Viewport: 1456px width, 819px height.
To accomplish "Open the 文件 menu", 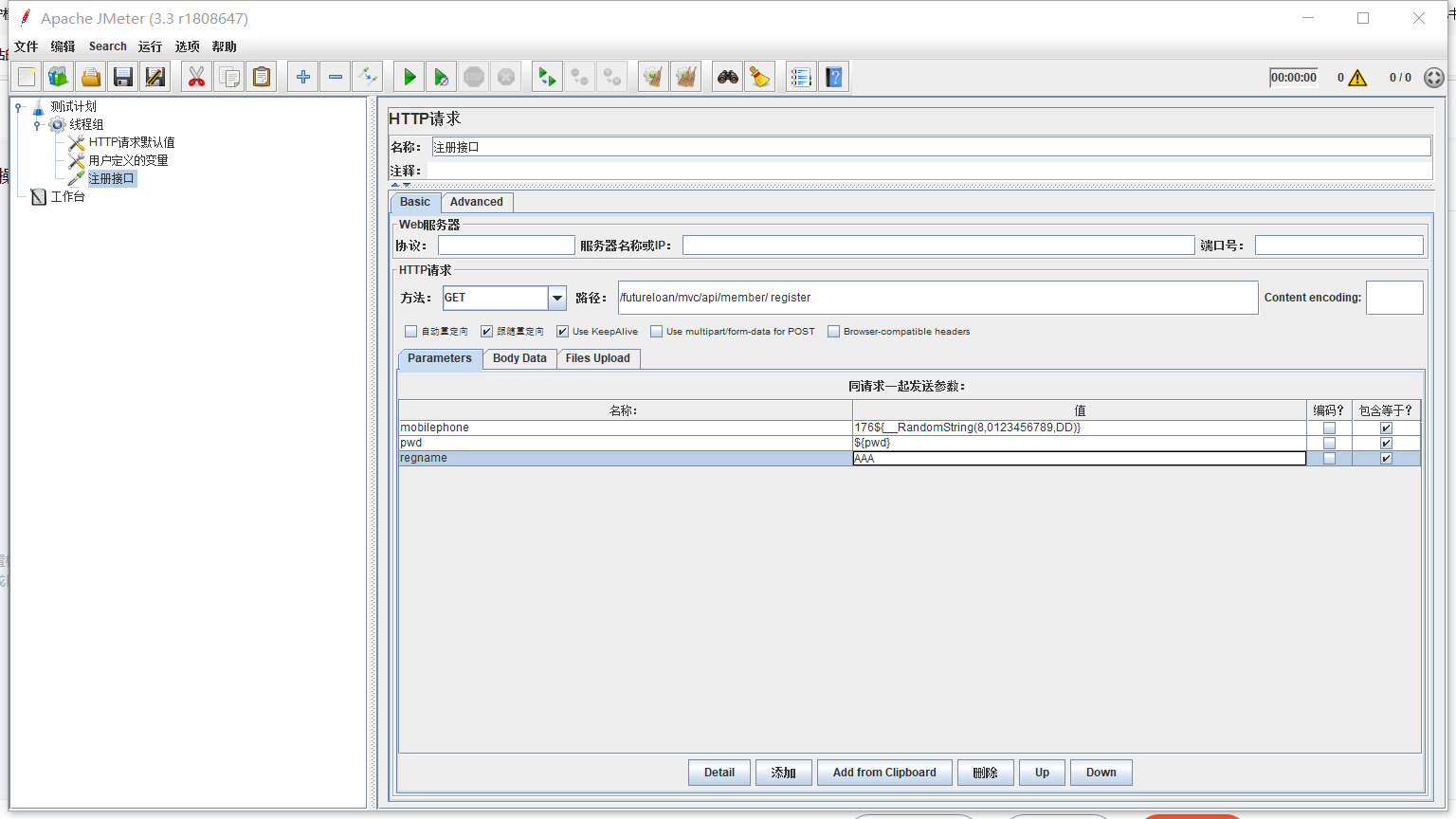I will pos(27,46).
